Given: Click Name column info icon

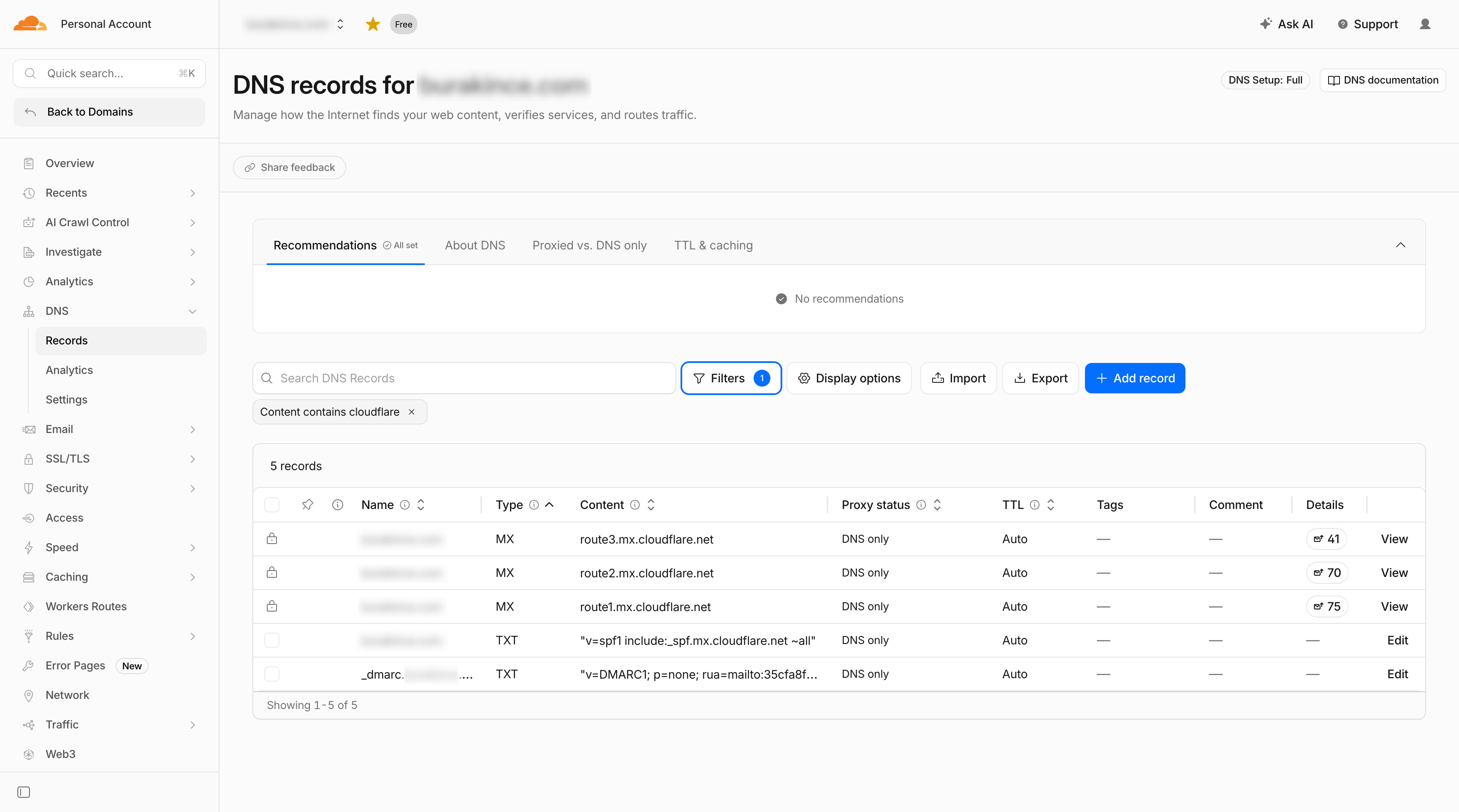Looking at the screenshot, I should [404, 504].
